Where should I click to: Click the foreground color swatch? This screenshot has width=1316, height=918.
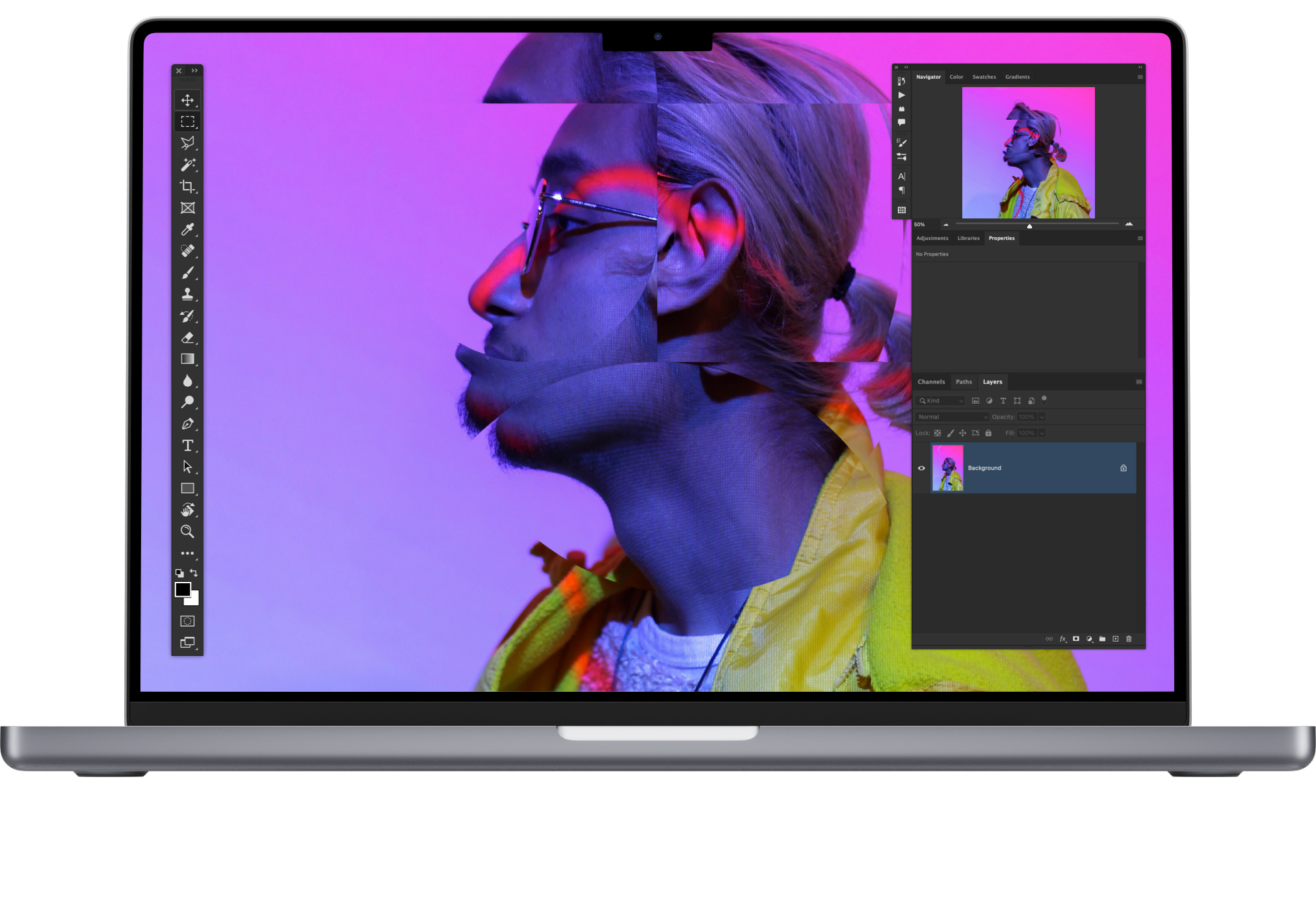pyautogui.click(x=183, y=590)
